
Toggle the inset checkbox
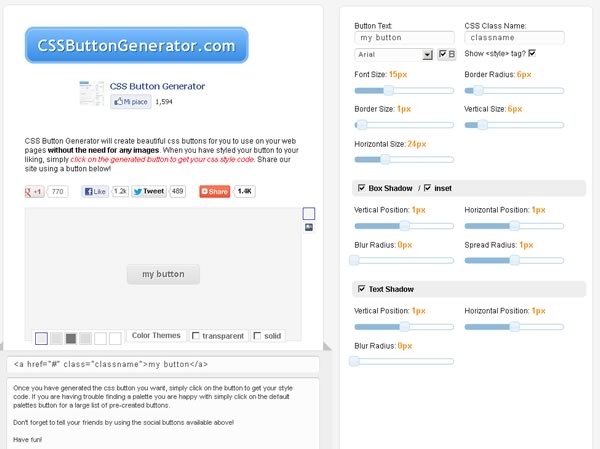pos(427,188)
